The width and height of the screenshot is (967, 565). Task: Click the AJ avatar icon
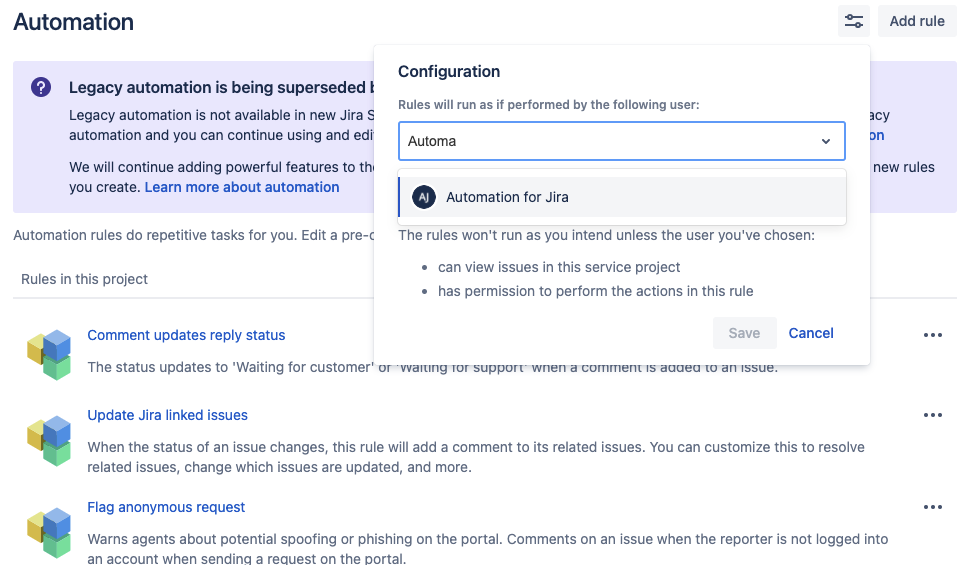coord(424,197)
